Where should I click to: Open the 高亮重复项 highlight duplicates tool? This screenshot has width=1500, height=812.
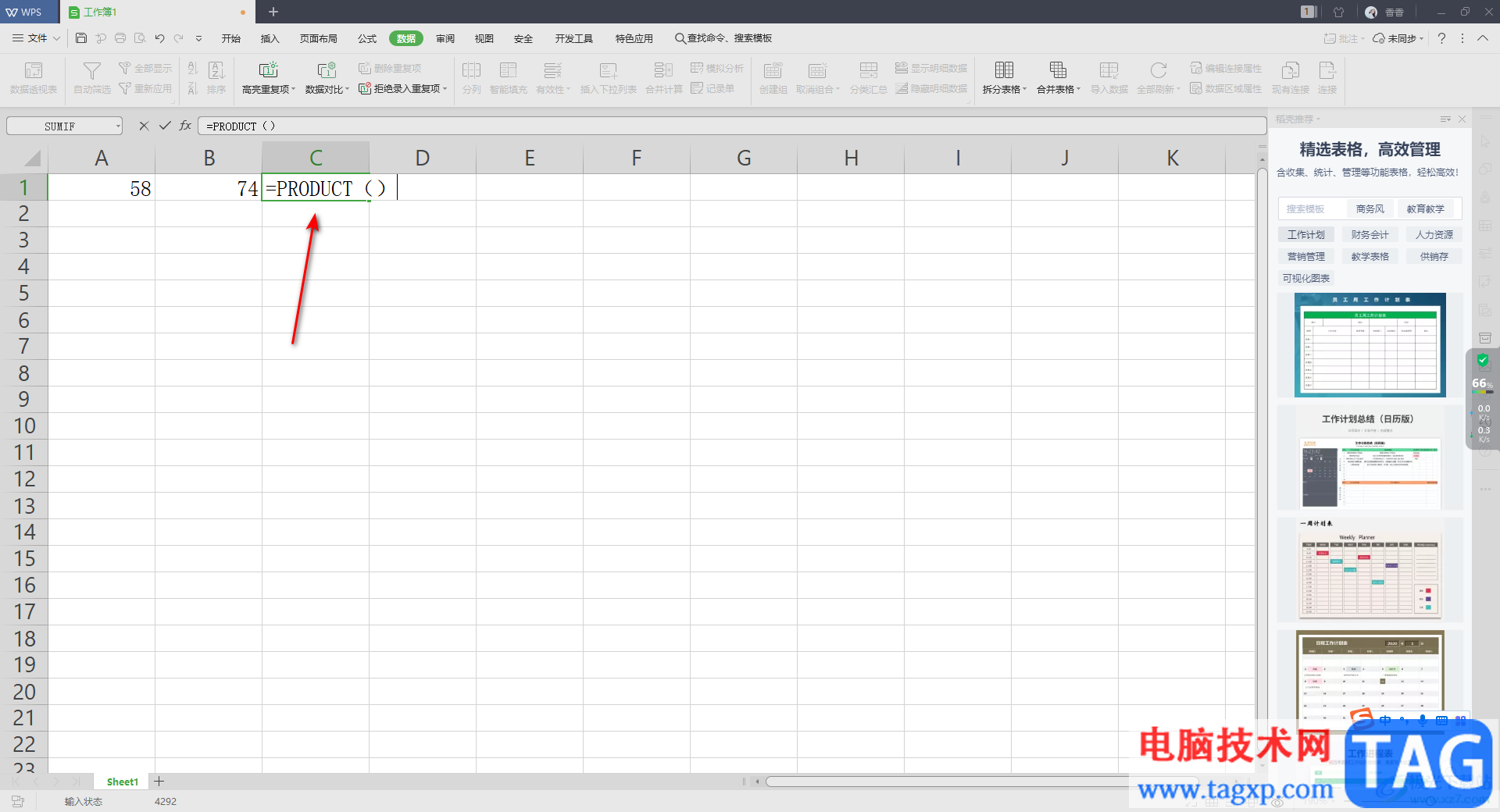(269, 78)
